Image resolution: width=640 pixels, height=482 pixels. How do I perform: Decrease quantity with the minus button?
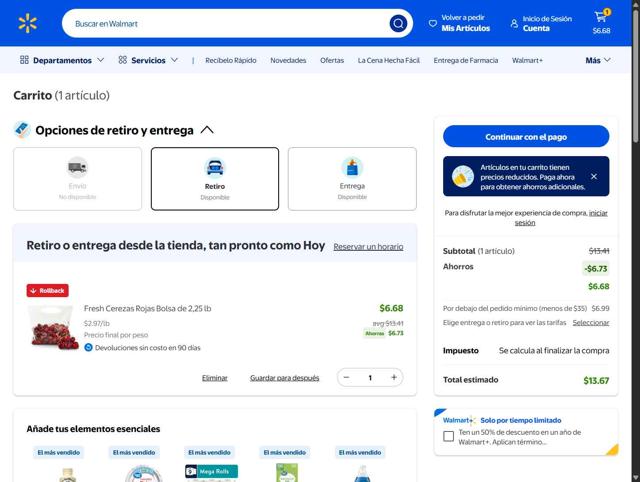tap(346, 377)
